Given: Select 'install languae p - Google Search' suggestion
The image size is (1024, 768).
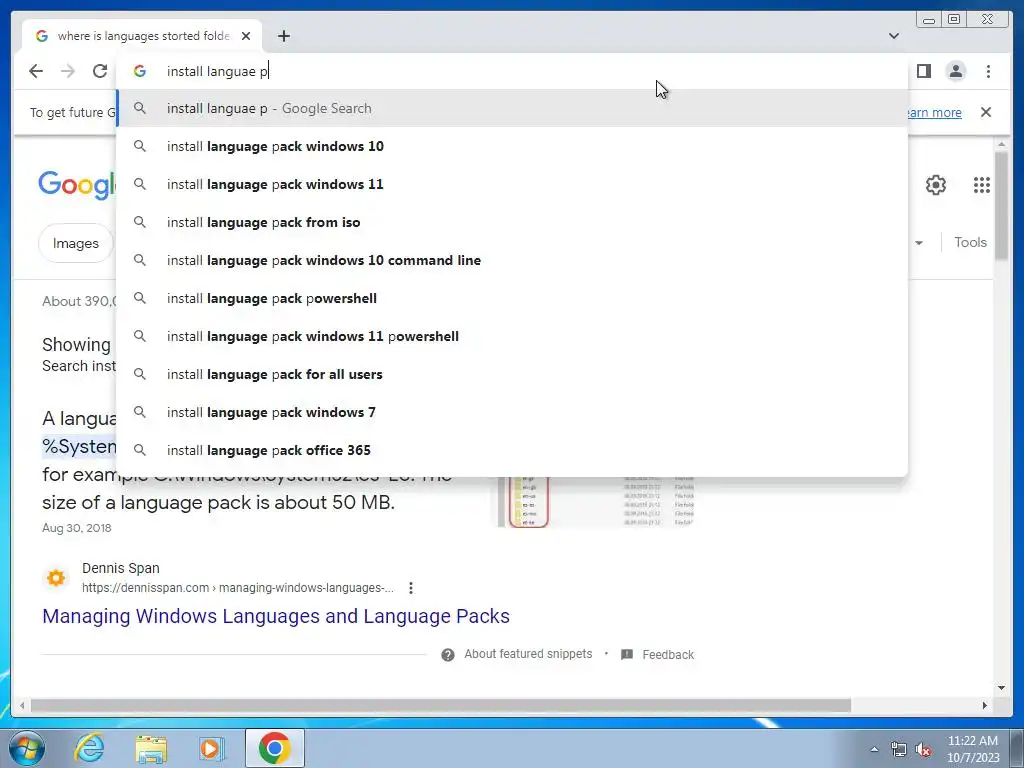Looking at the screenshot, I should coord(512,108).
